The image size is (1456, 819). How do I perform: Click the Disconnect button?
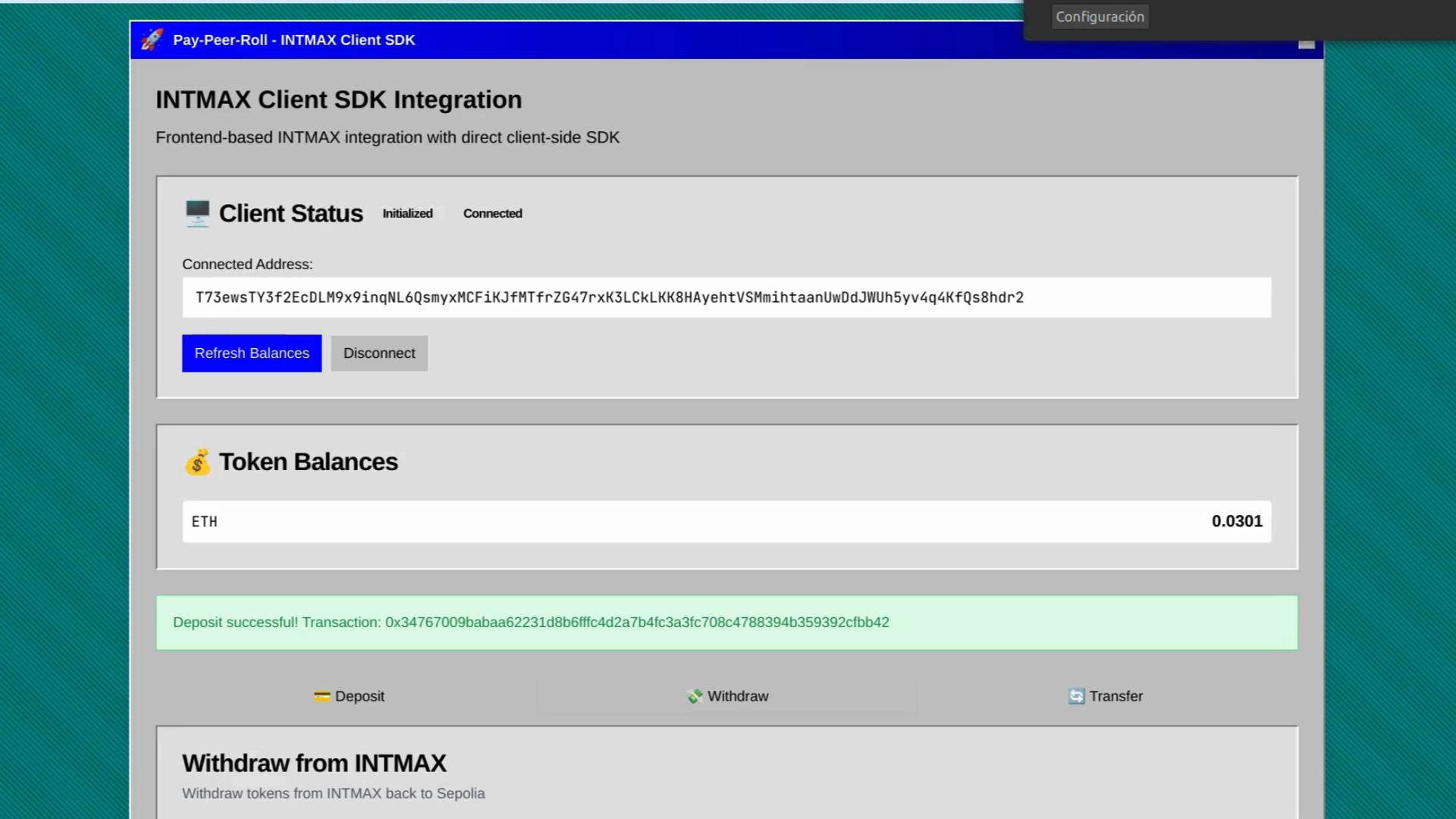379,353
